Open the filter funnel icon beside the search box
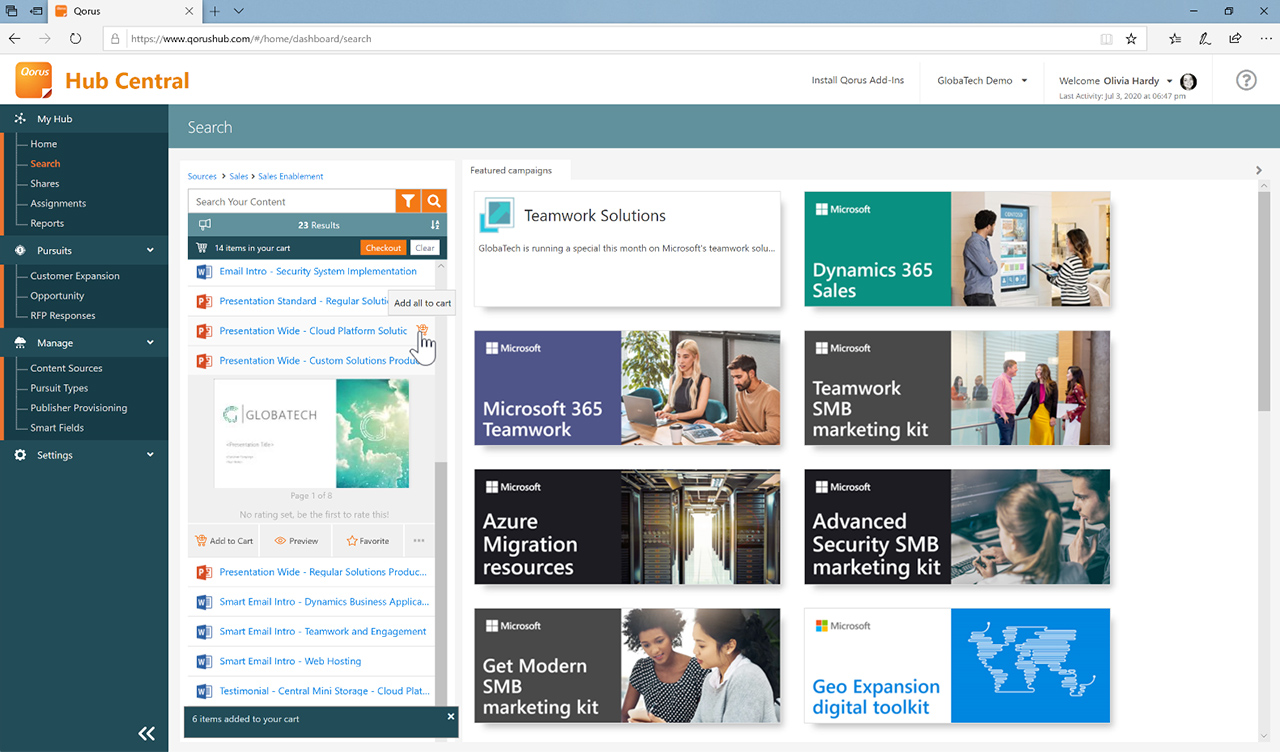 408,201
